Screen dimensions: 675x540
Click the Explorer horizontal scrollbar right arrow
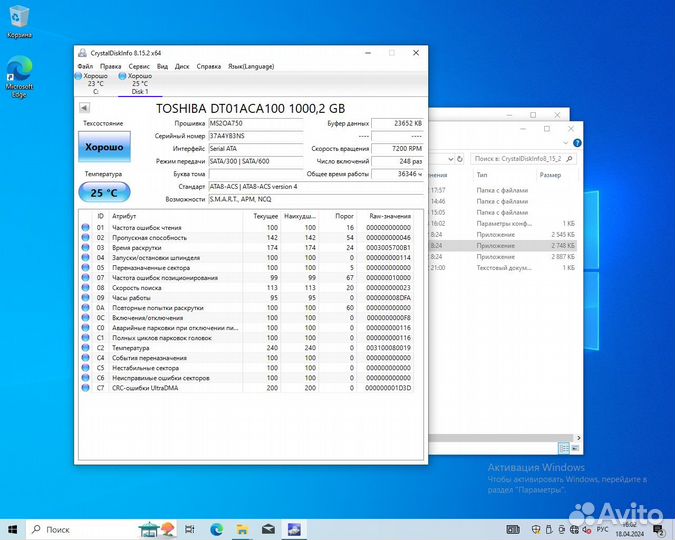click(578, 438)
